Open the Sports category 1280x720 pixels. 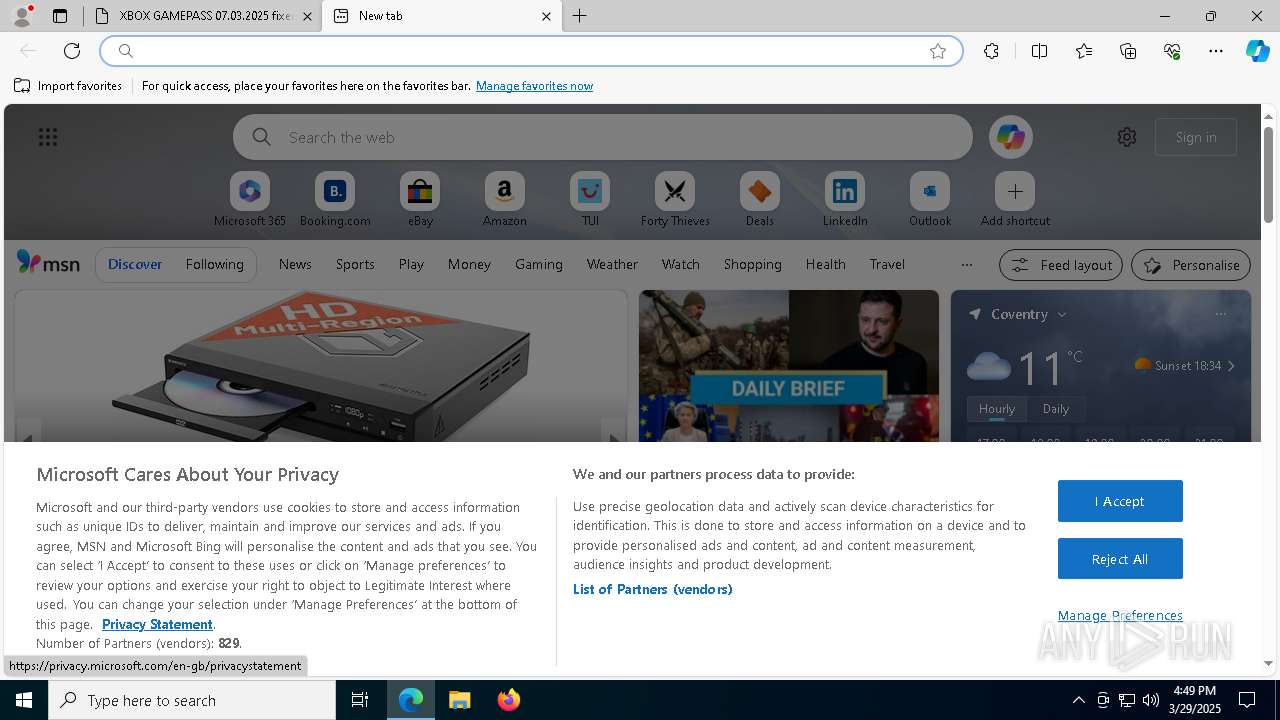355,264
